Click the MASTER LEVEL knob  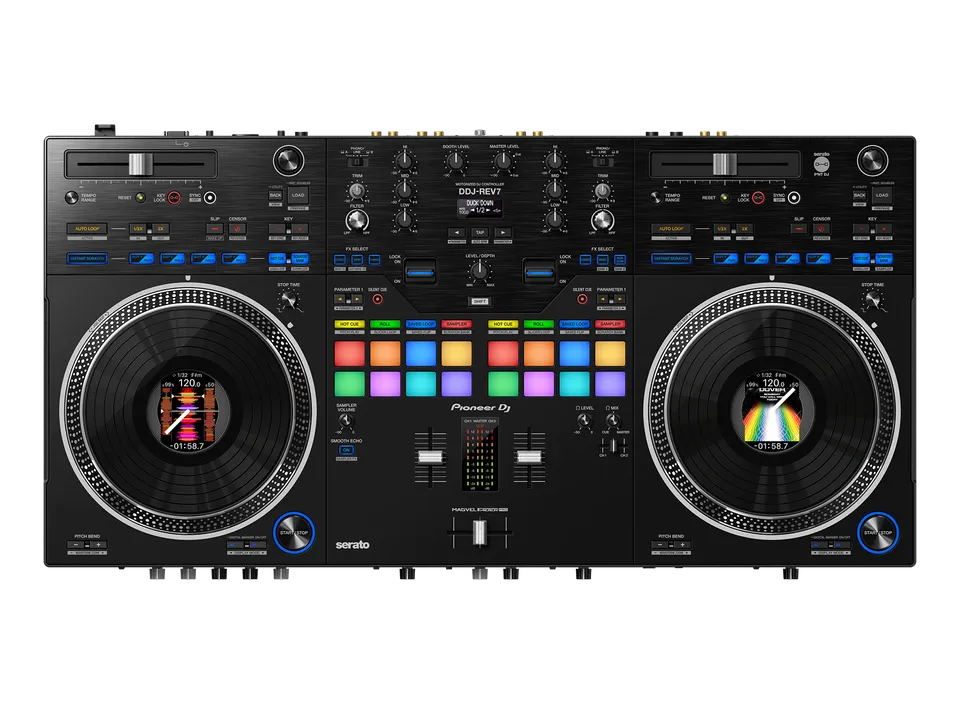tap(503, 162)
